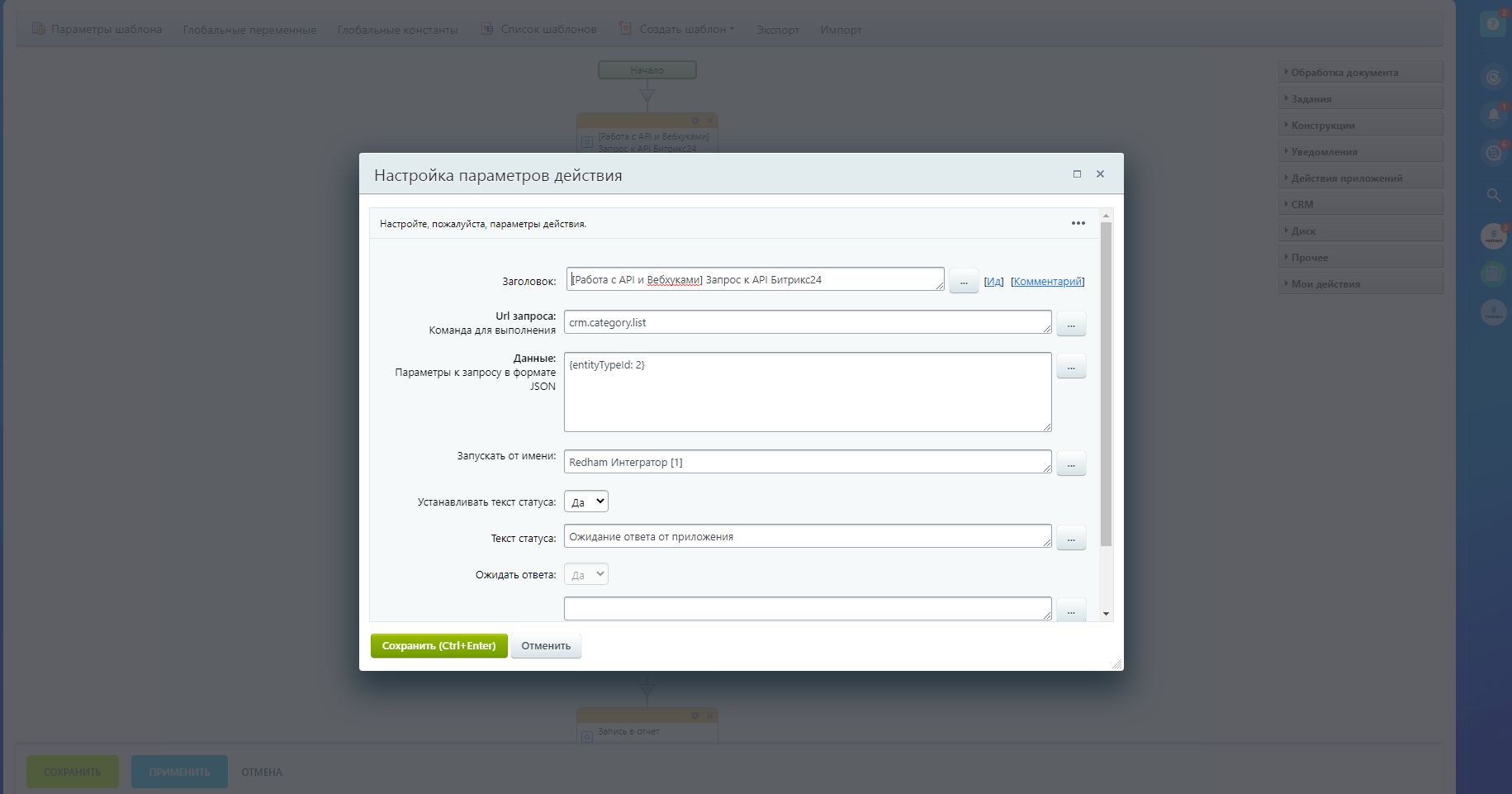1512x794 pixels.
Task: Open value picker next to Url запроса field
Action: [1070, 325]
